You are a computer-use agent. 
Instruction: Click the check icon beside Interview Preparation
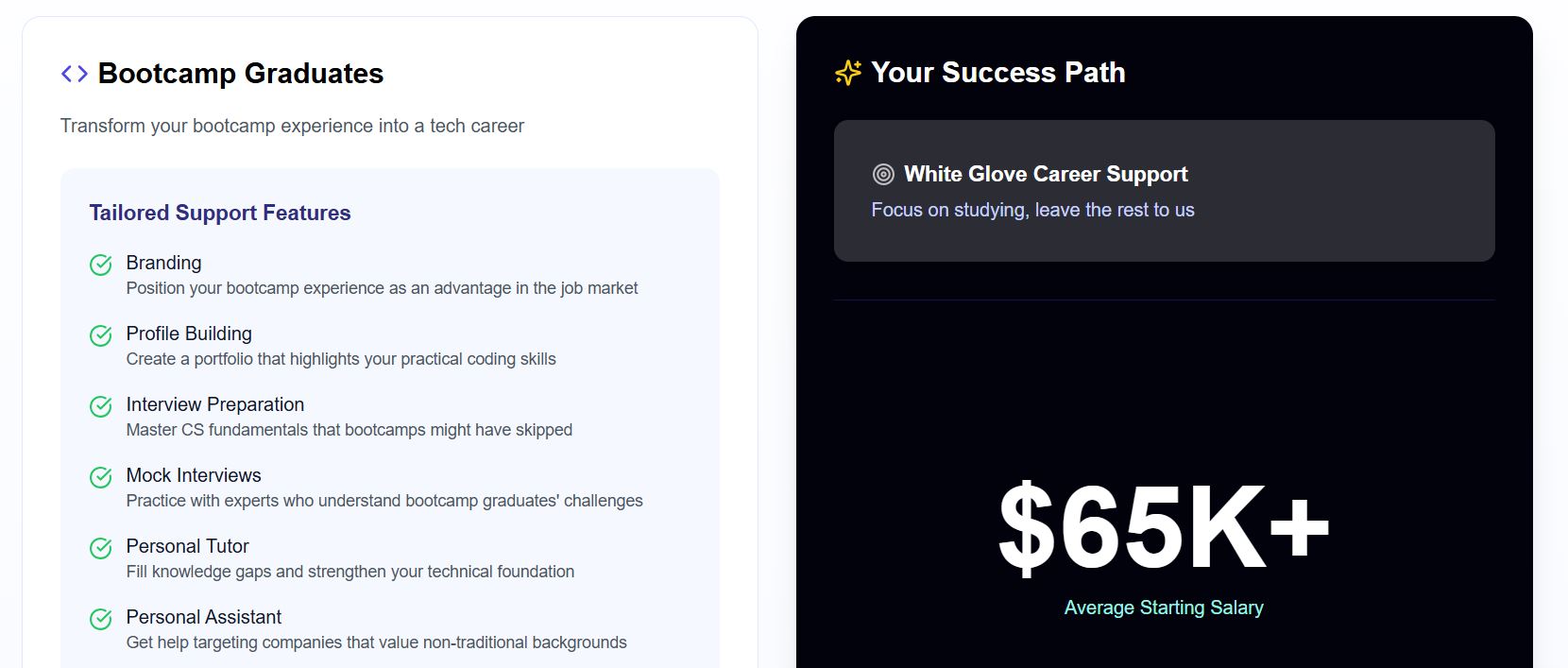coord(101,407)
